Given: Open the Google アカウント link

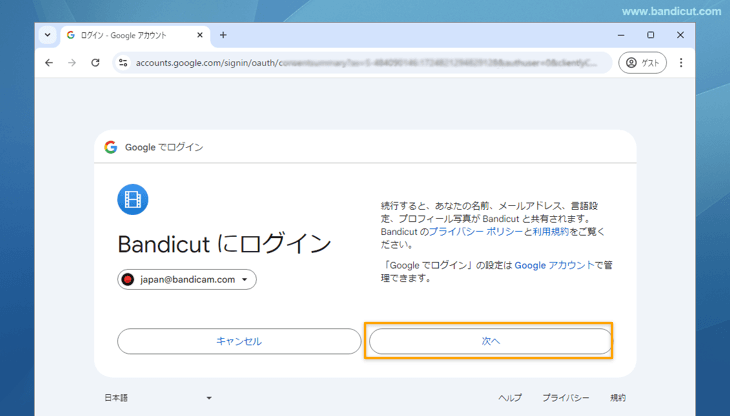Looking at the screenshot, I should click(x=554, y=265).
